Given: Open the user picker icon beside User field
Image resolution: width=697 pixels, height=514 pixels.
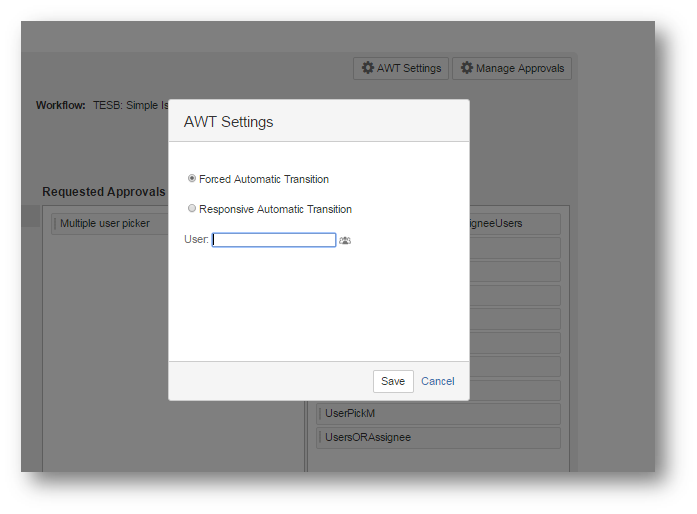Looking at the screenshot, I should point(345,240).
